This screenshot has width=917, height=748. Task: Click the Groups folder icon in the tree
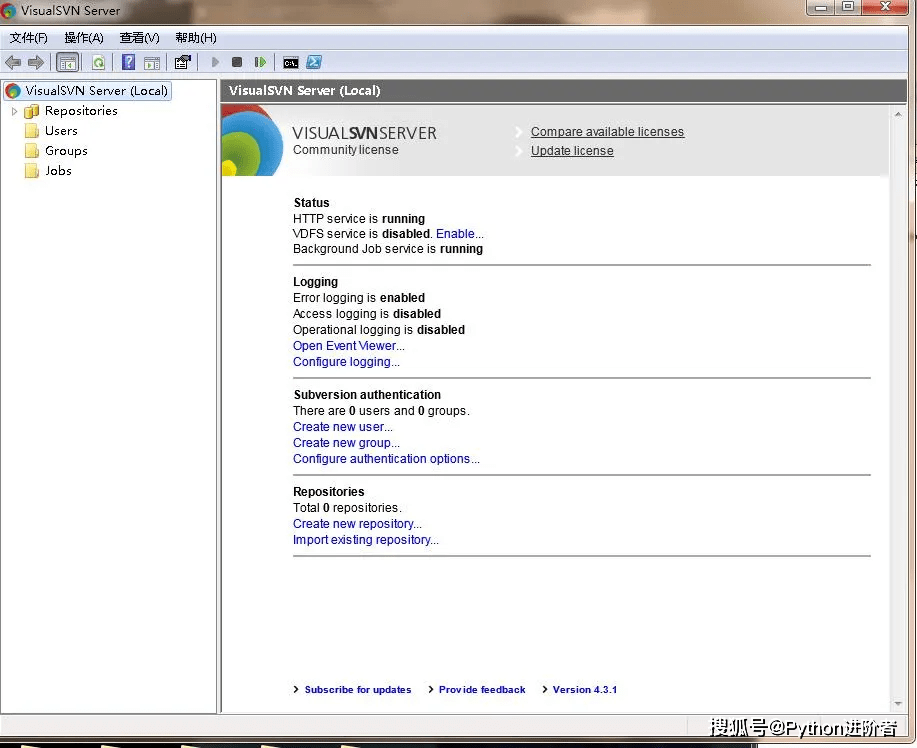(x=32, y=151)
